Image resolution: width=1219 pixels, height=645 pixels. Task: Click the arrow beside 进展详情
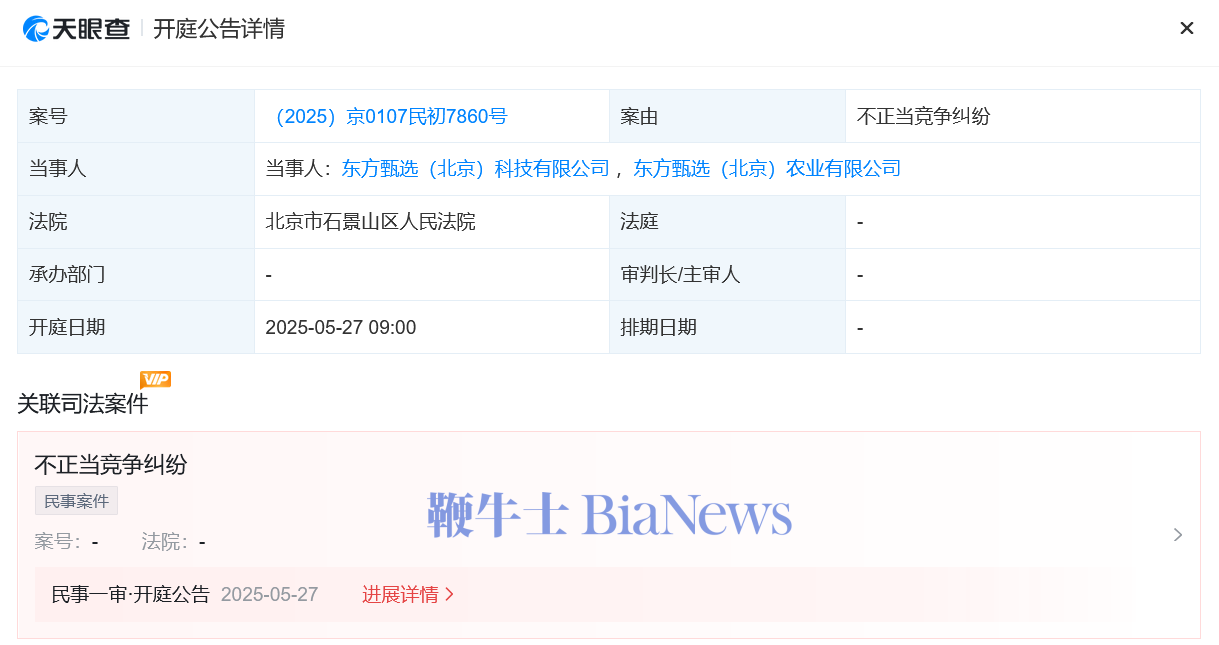click(x=449, y=594)
